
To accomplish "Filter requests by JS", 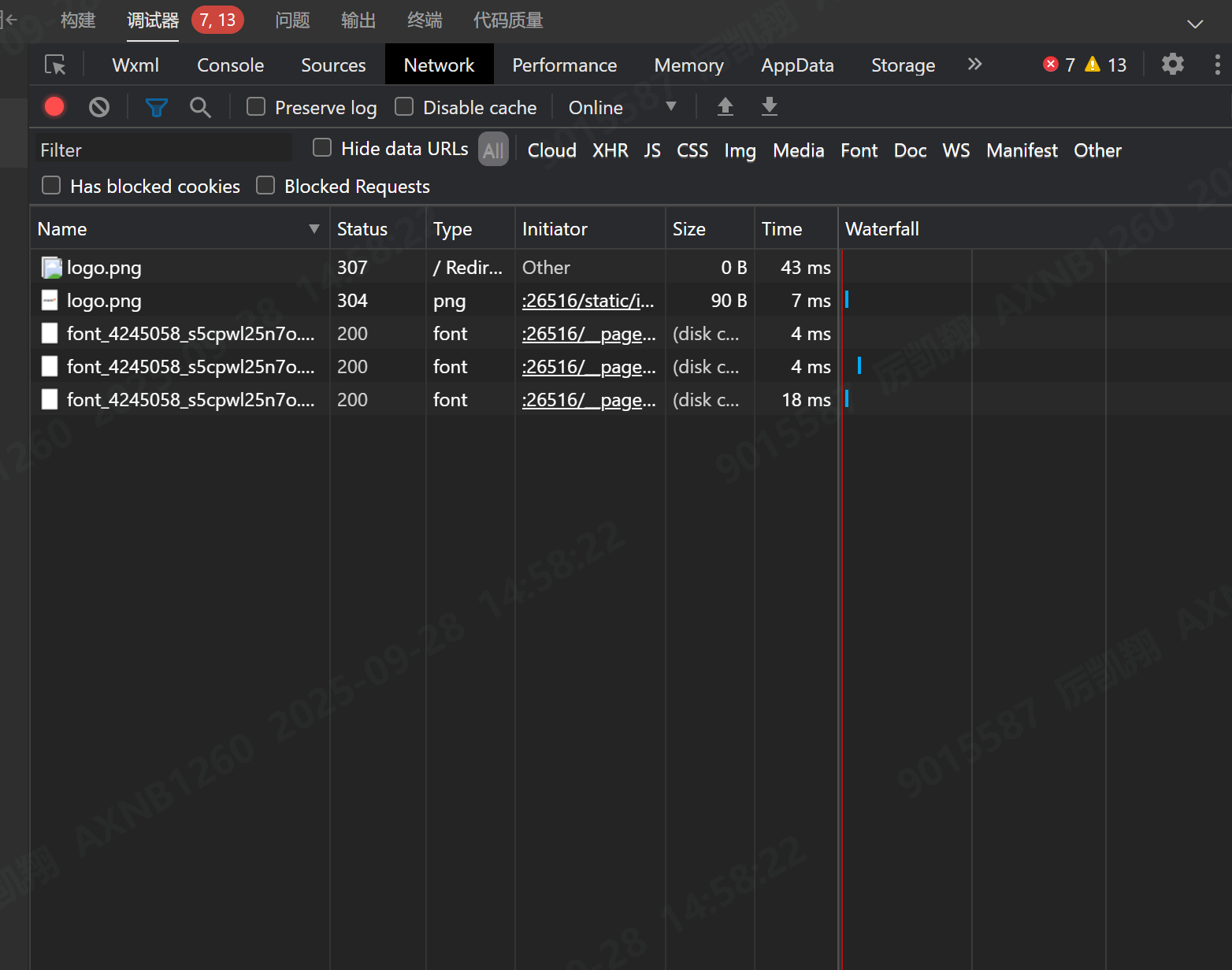I will pos(652,150).
